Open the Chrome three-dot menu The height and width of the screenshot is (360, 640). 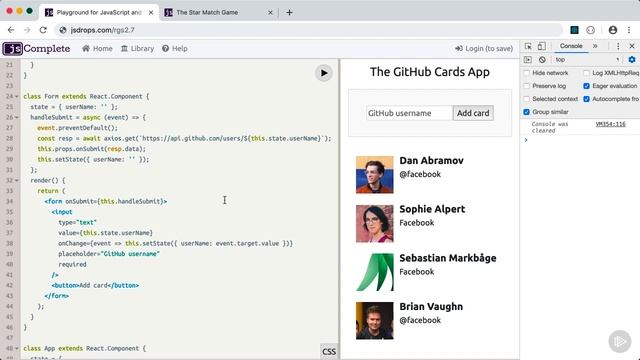(629, 30)
